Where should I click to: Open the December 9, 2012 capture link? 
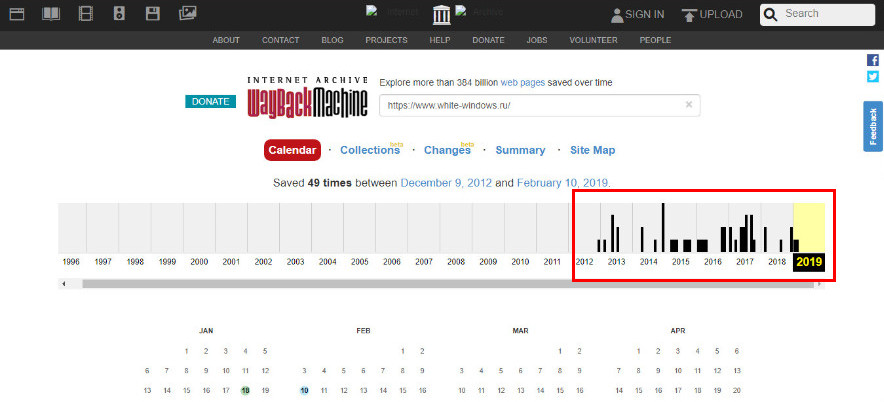click(446, 183)
